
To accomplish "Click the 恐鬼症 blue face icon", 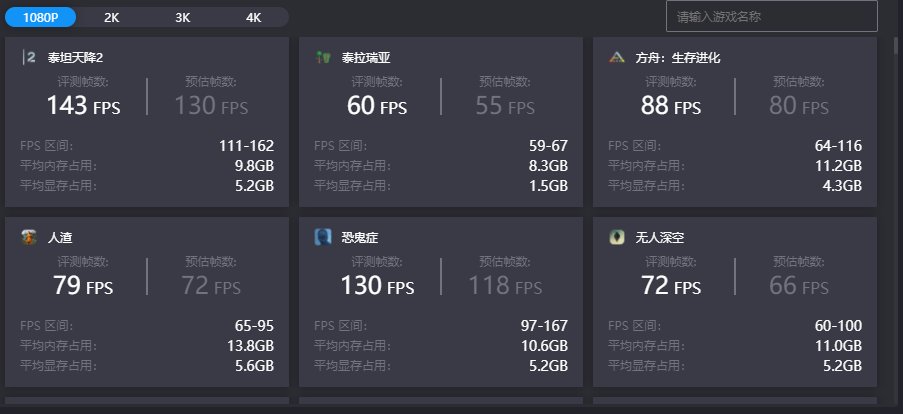I will click(323, 237).
